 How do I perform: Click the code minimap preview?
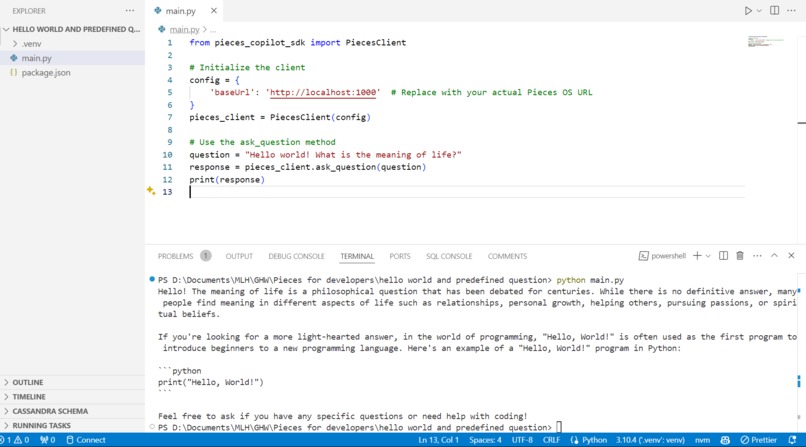pos(766,41)
